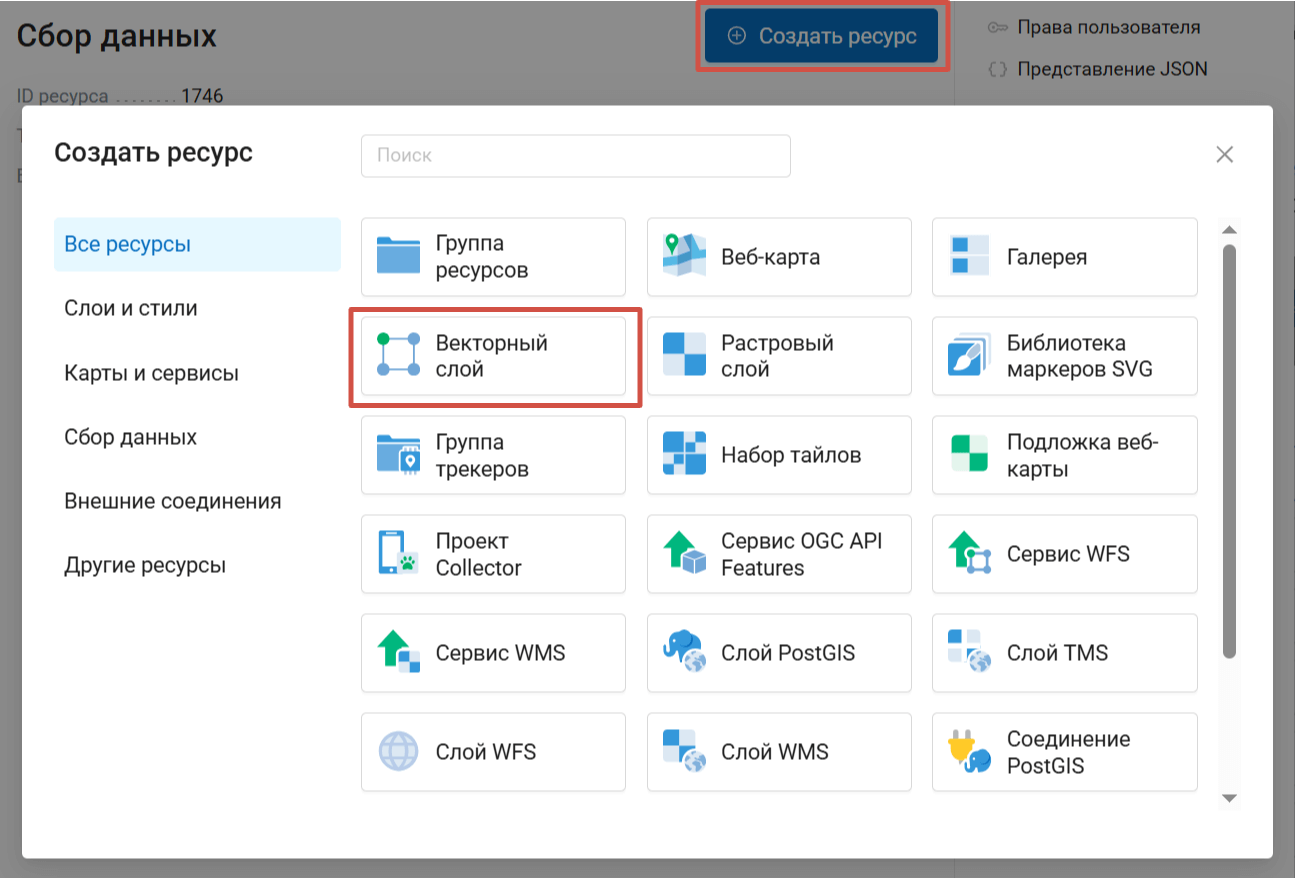This screenshot has width=1295, height=878.
Task: Select the SVG marker library icon
Action: pyautogui.click(x=969, y=356)
